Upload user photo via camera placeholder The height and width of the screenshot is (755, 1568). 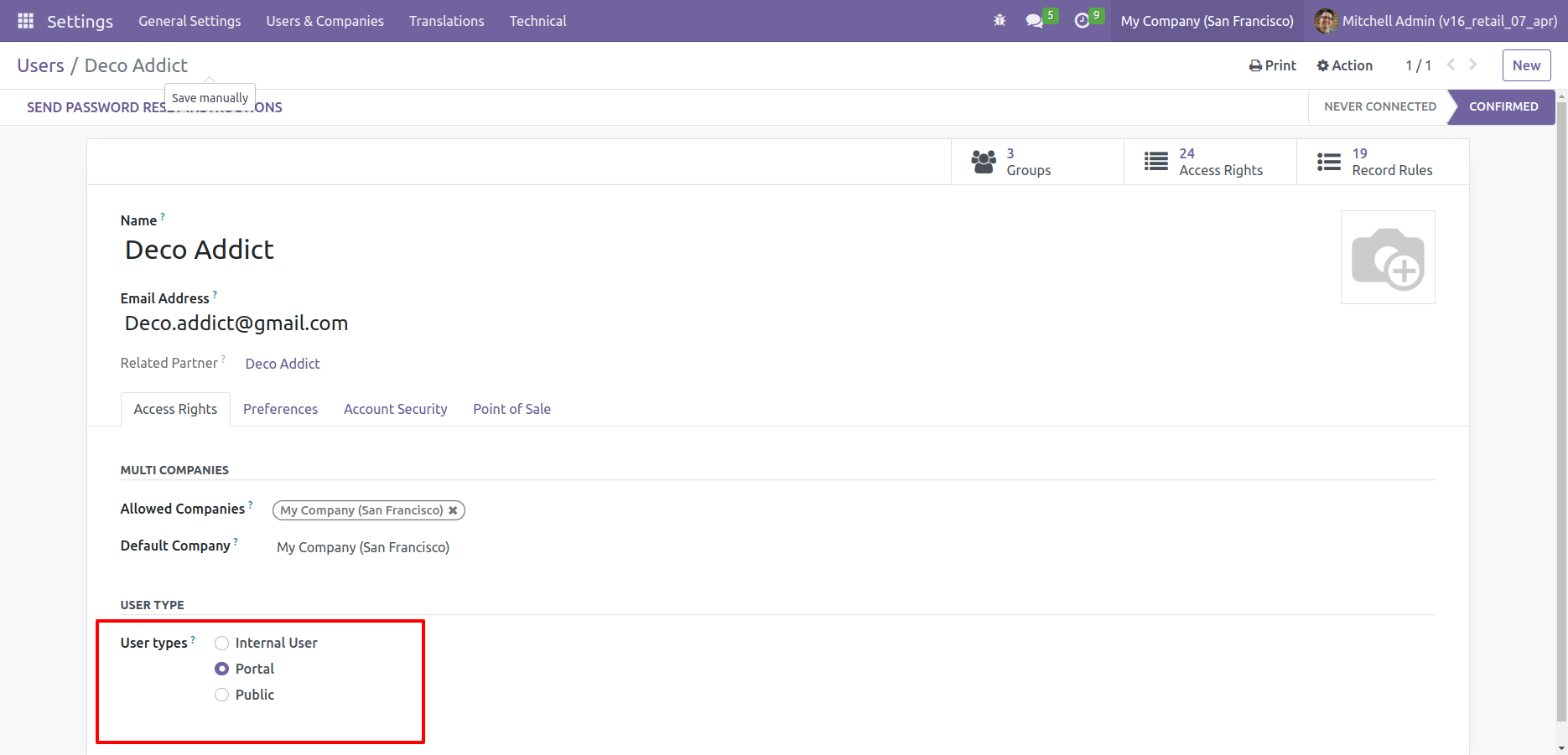1388,257
